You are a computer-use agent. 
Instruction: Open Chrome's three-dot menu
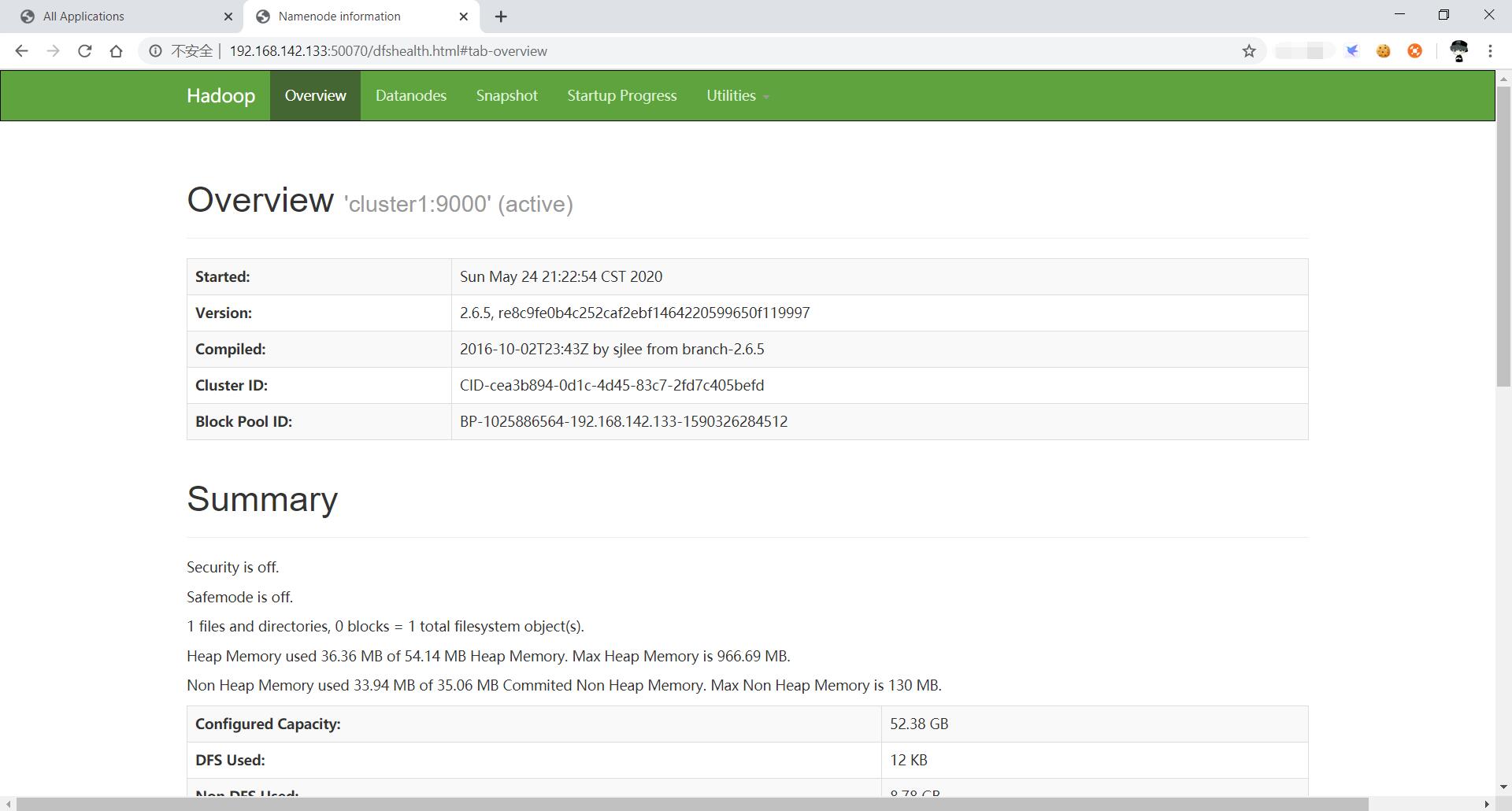[1490, 51]
